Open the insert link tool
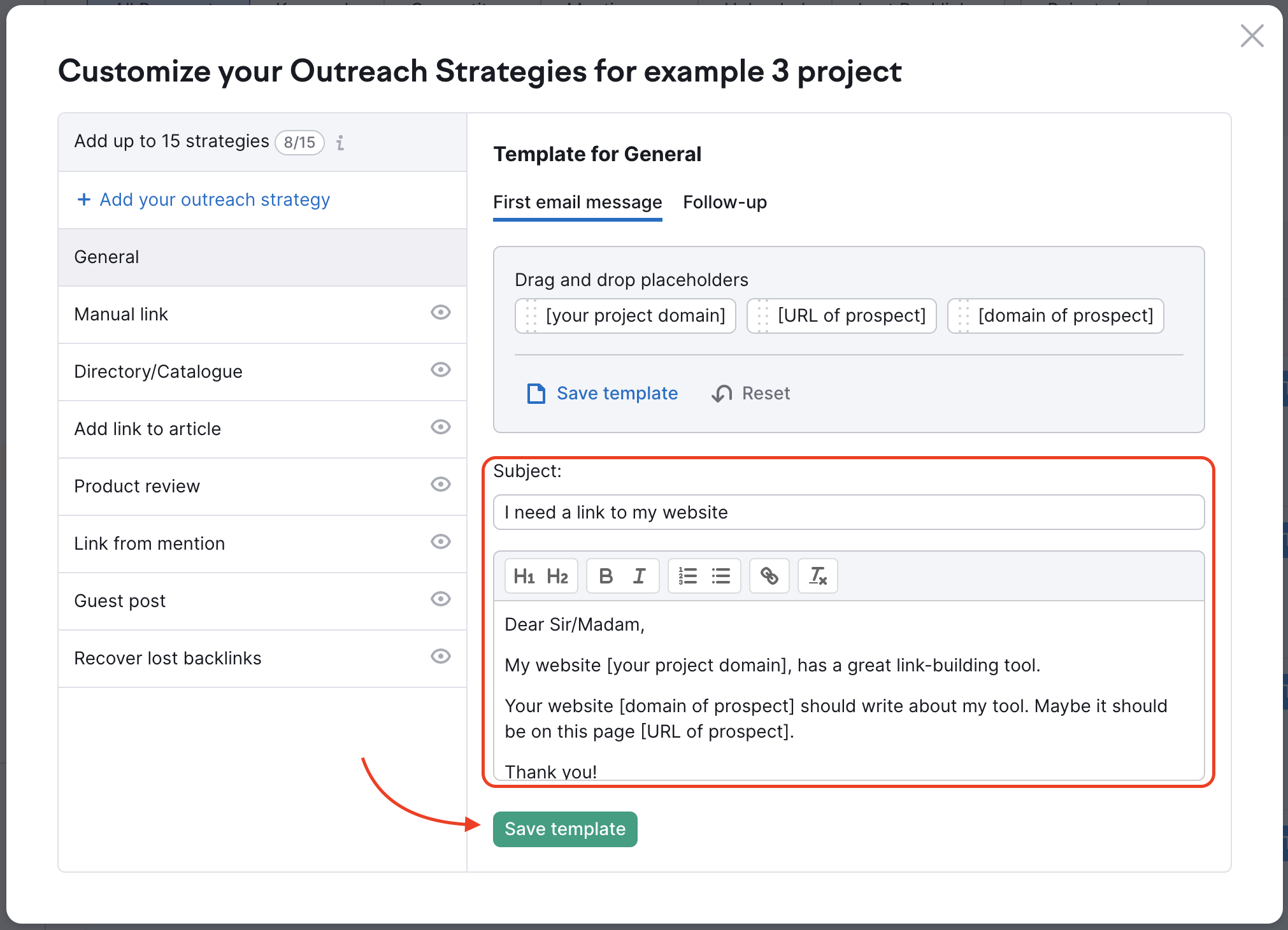Viewport: 1288px width, 930px height. 769,576
